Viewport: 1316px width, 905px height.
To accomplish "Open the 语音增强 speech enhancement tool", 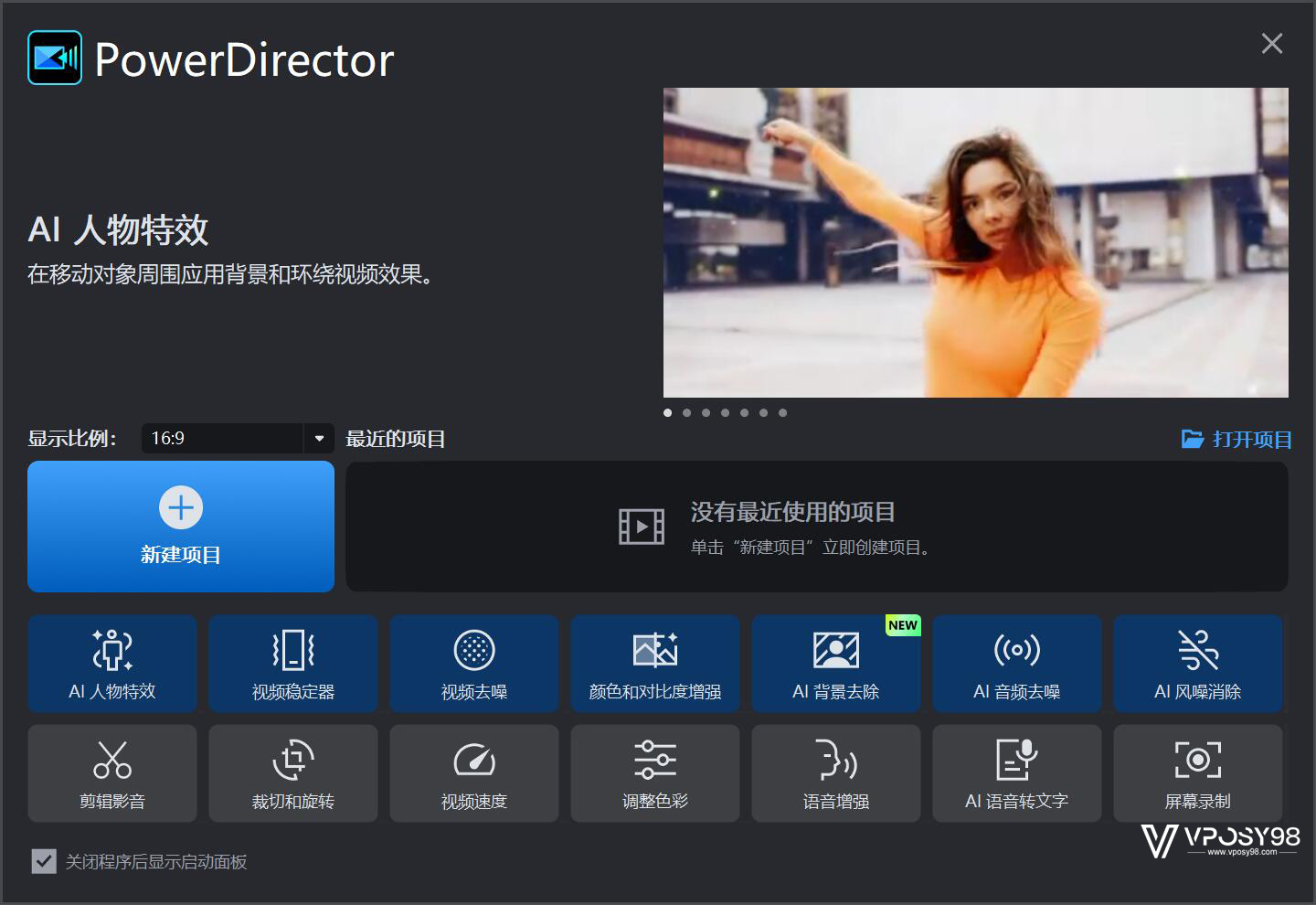I will (836, 773).
